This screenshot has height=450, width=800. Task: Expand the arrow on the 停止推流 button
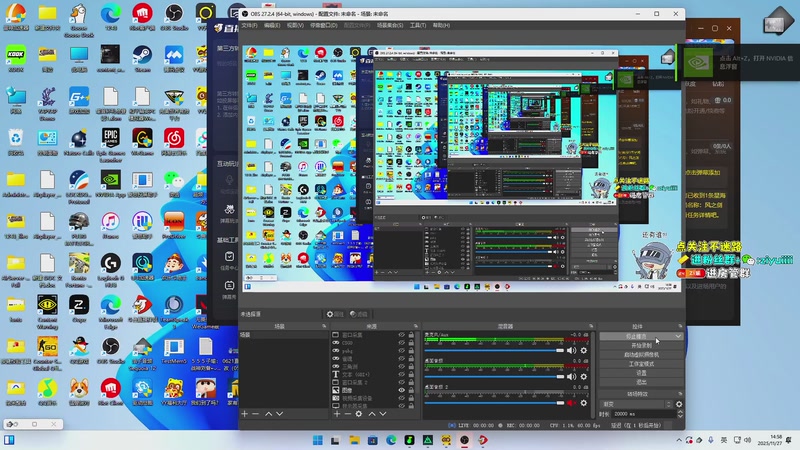pos(678,336)
